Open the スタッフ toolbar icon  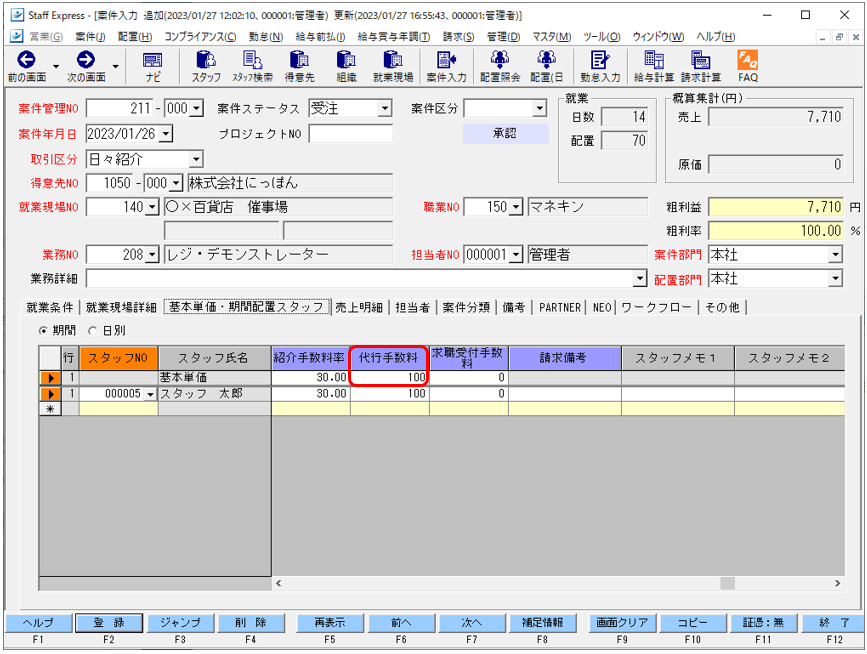coord(206,60)
